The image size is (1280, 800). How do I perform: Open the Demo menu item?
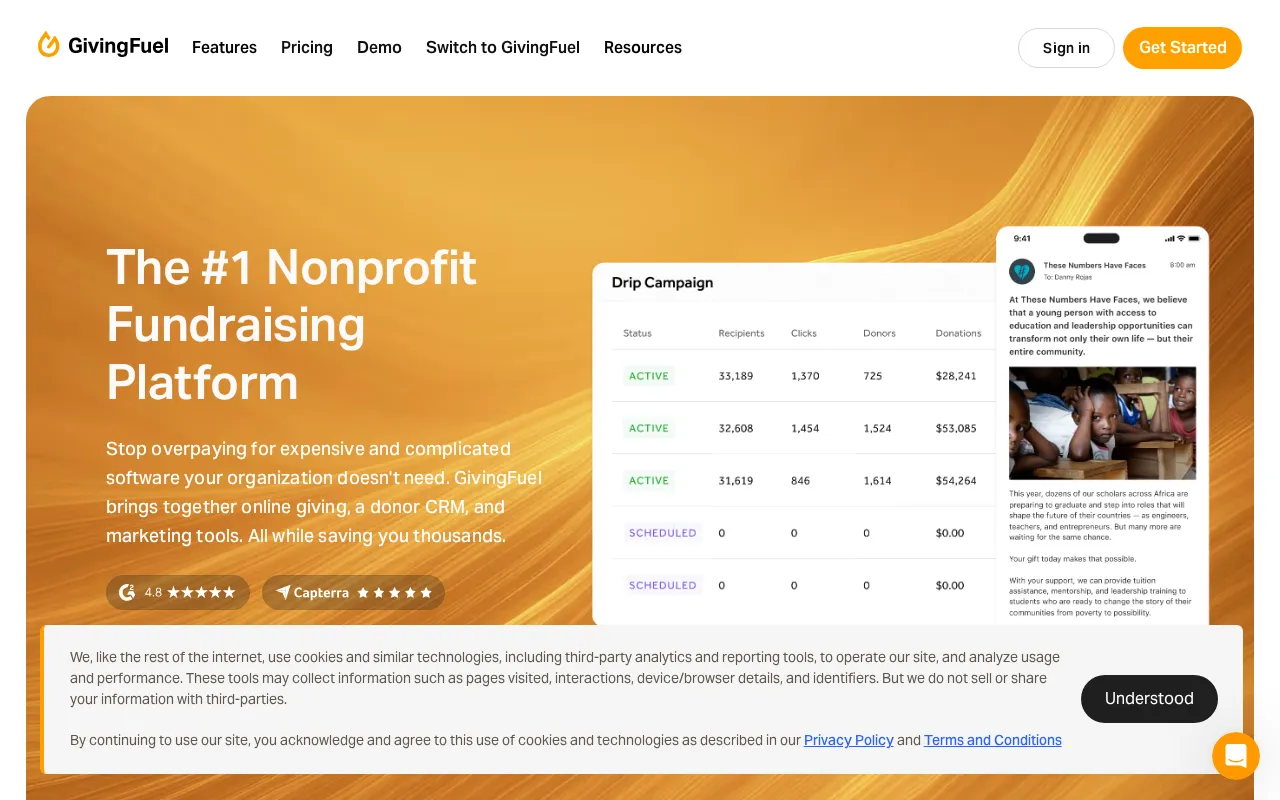(x=379, y=47)
